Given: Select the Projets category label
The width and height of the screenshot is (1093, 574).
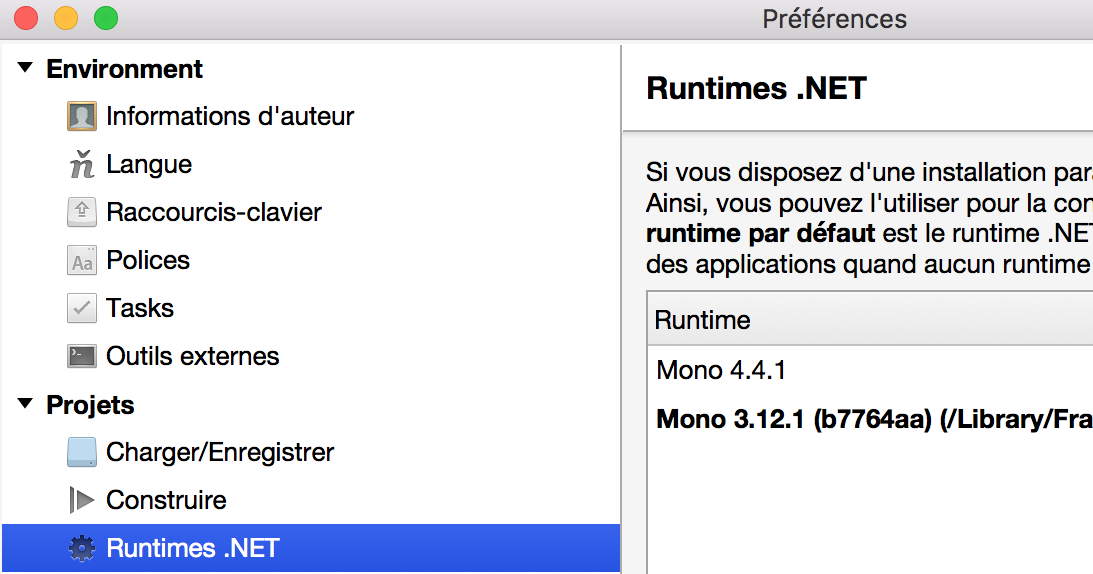Looking at the screenshot, I should tap(90, 405).
